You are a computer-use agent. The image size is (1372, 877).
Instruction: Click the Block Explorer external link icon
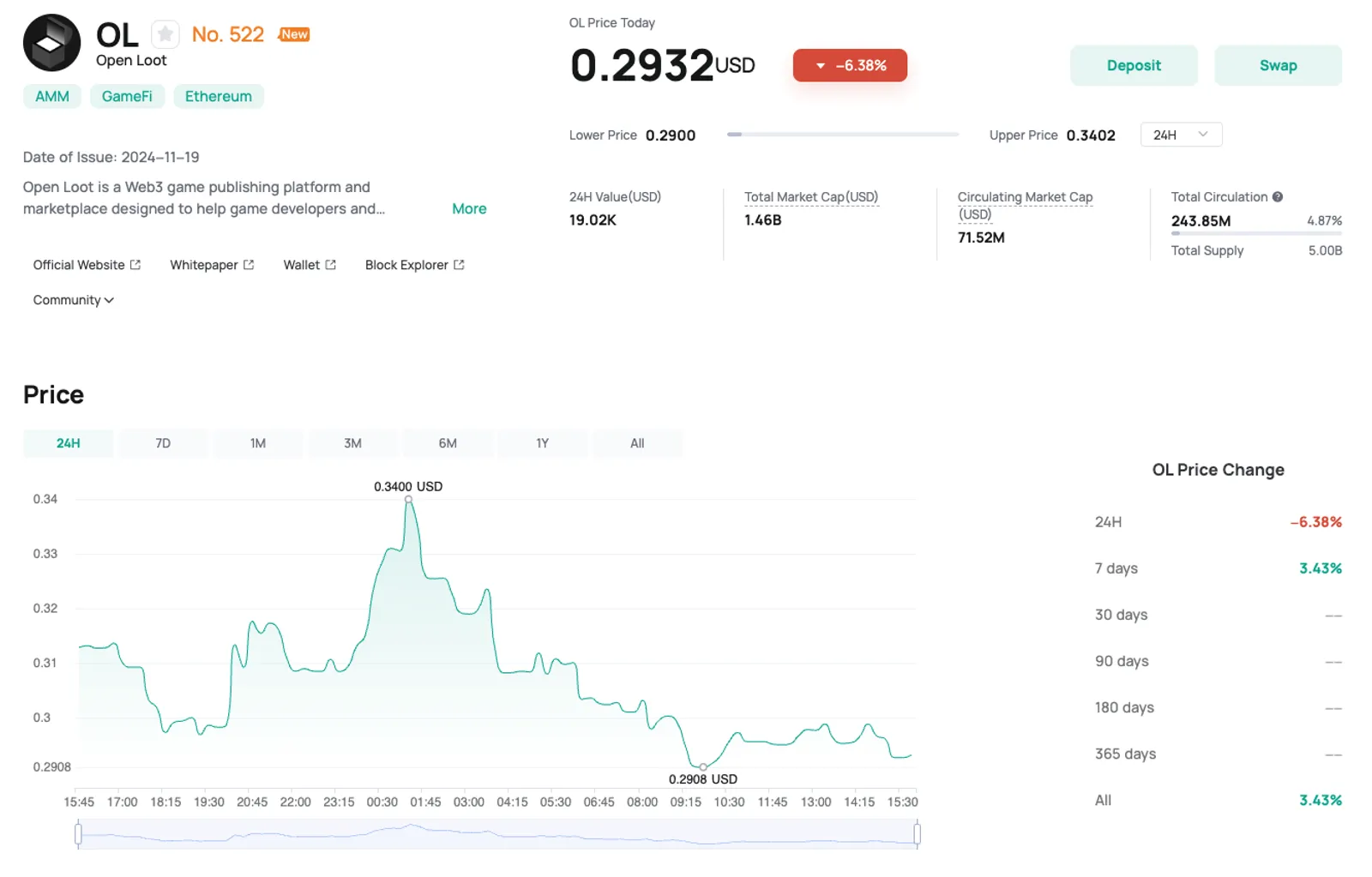459,265
